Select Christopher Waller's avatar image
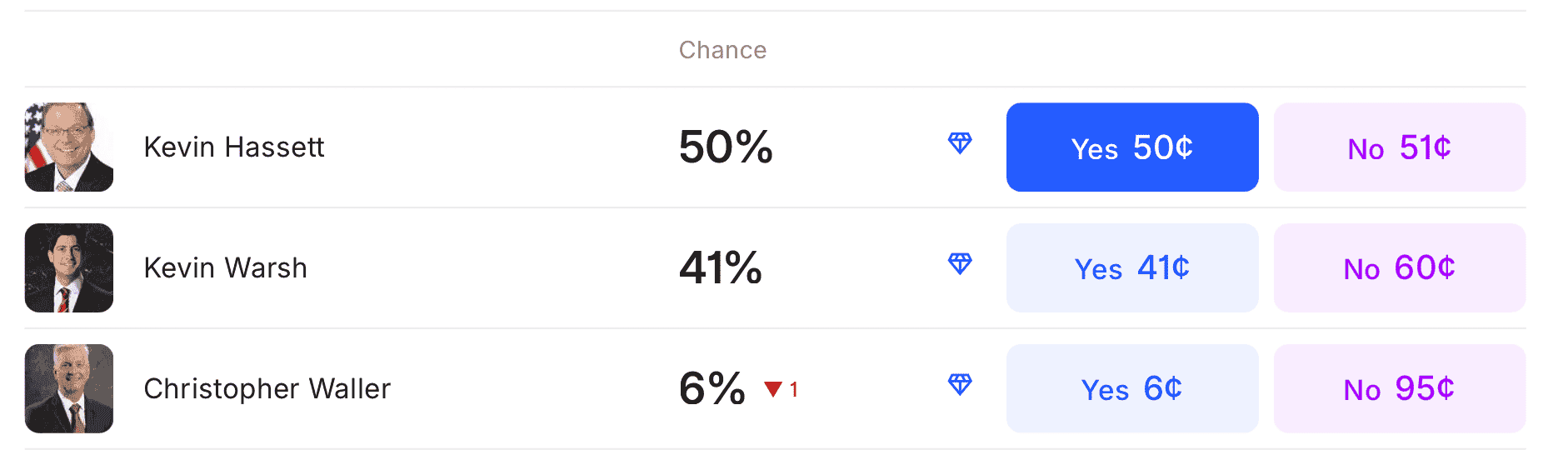Viewport: 1568px width, 465px height. click(x=69, y=388)
